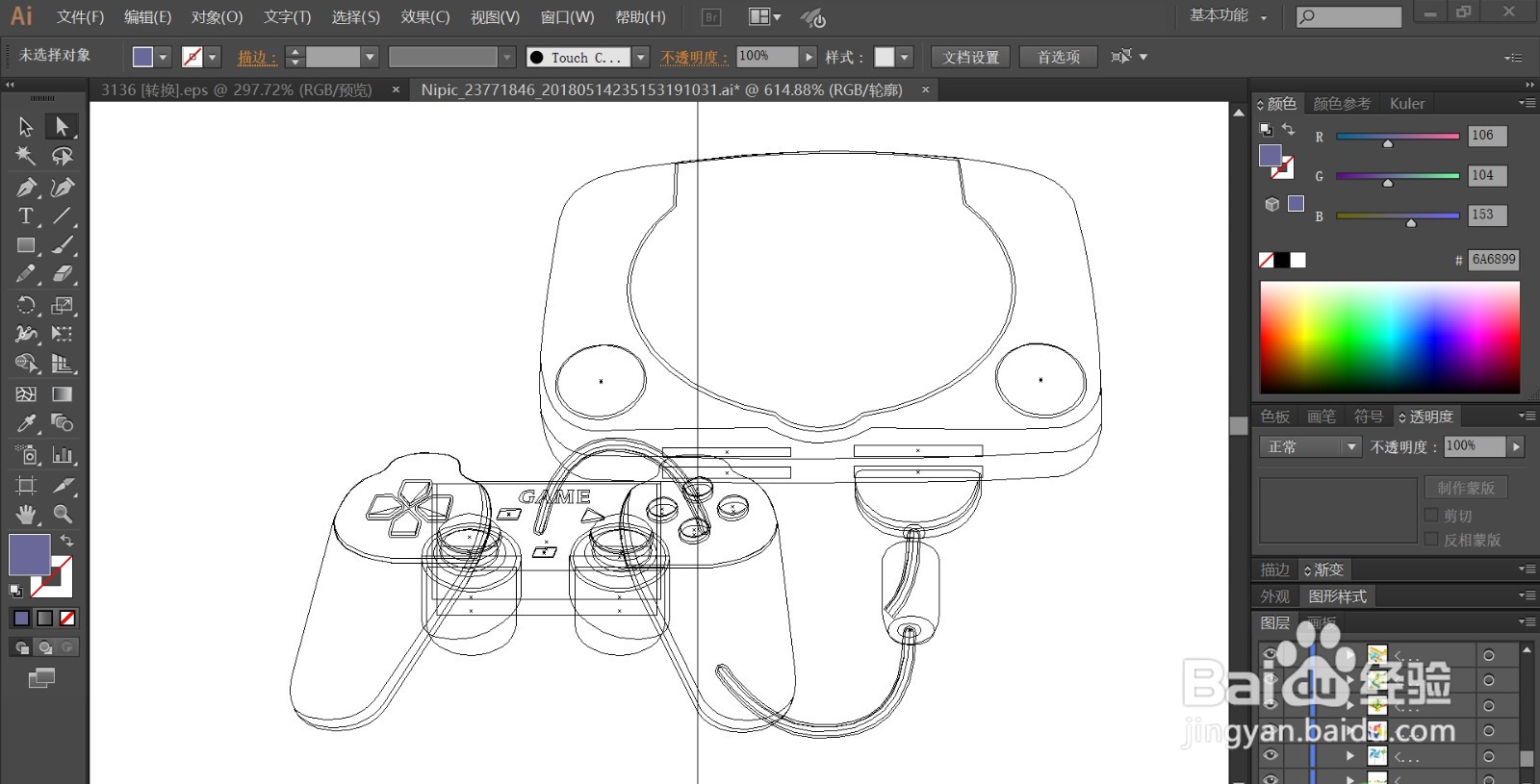Select the Zoom magnifier tool
The height and width of the screenshot is (784, 1540).
62,514
